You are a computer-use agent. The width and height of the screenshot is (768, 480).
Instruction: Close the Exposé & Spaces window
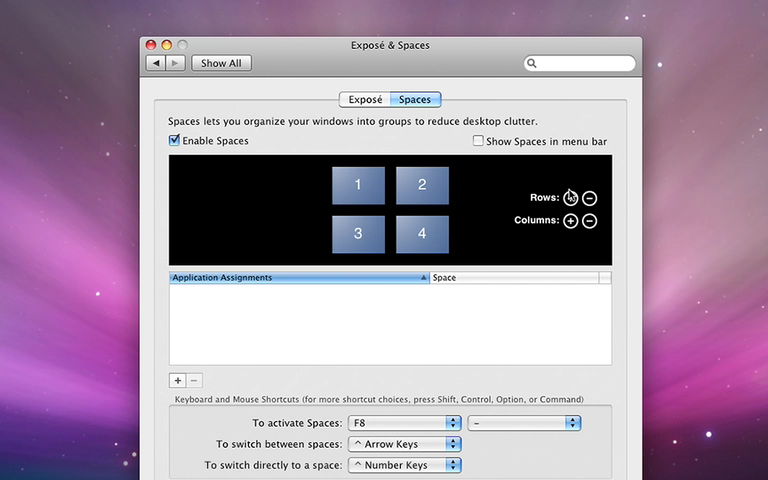coord(151,45)
